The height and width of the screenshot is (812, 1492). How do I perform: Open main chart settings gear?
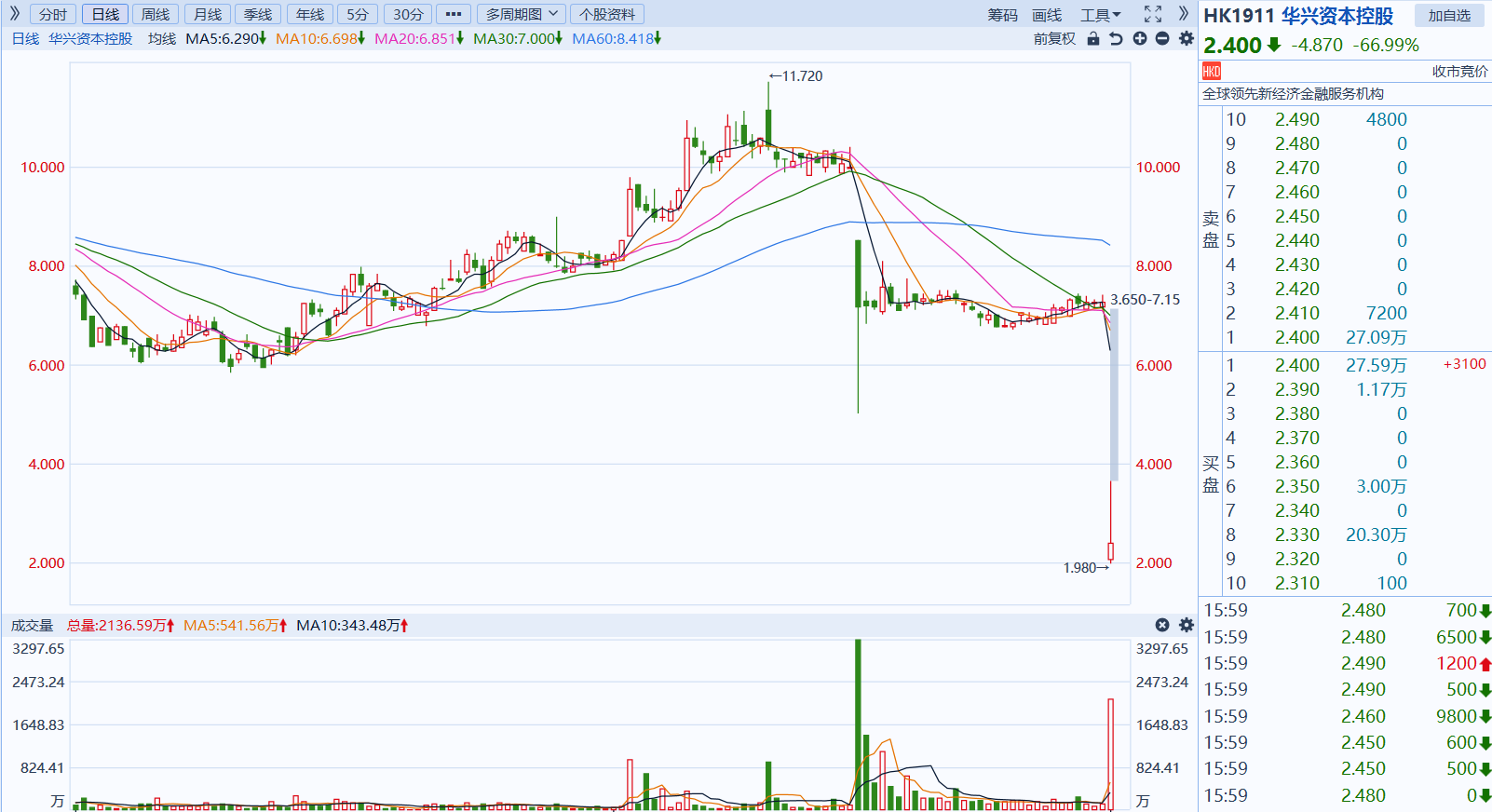tap(1187, 38)
